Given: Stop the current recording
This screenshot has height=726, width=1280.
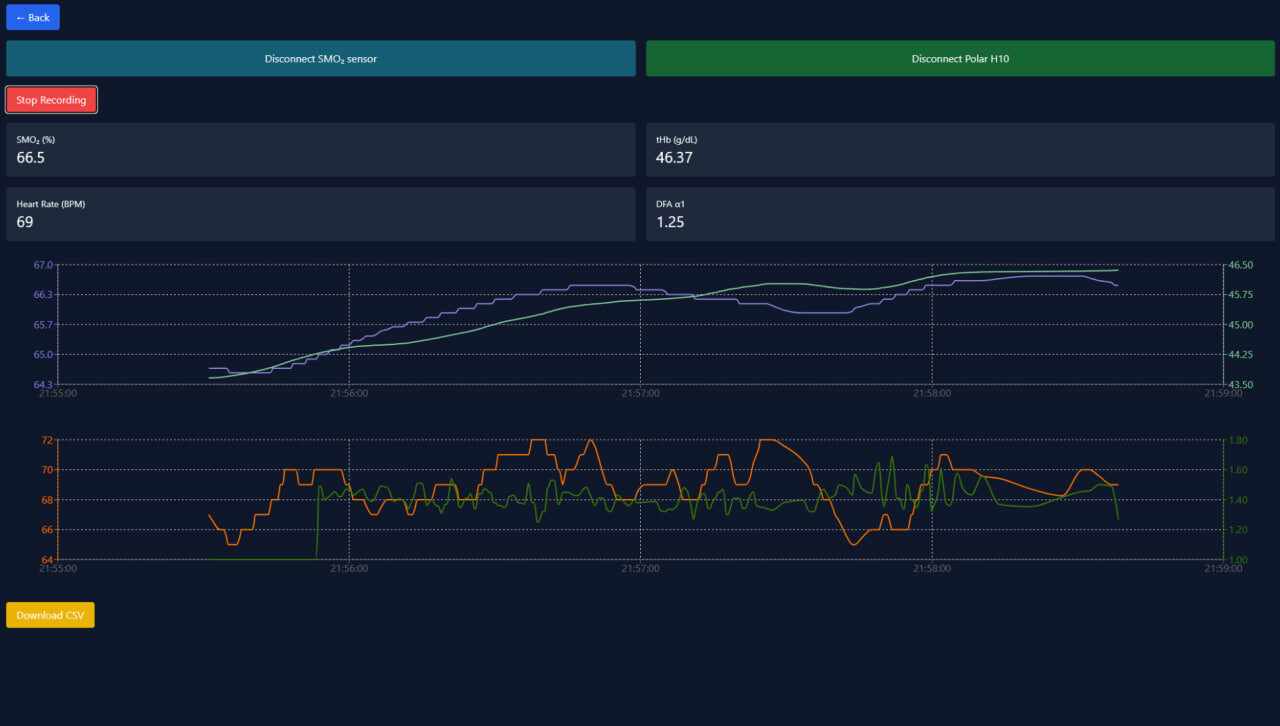Looking at the screenshot, I should click(51, 100).
